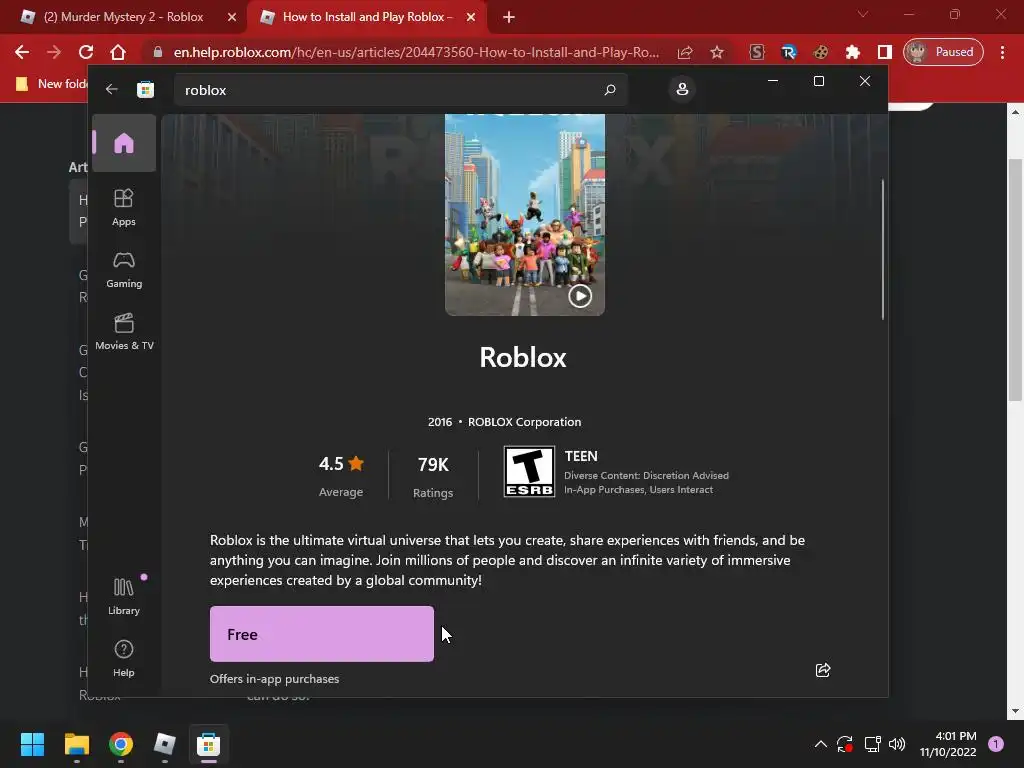Open the notification center badge
The height and width of the screenshot is (768, 1024).
(996, 744)
